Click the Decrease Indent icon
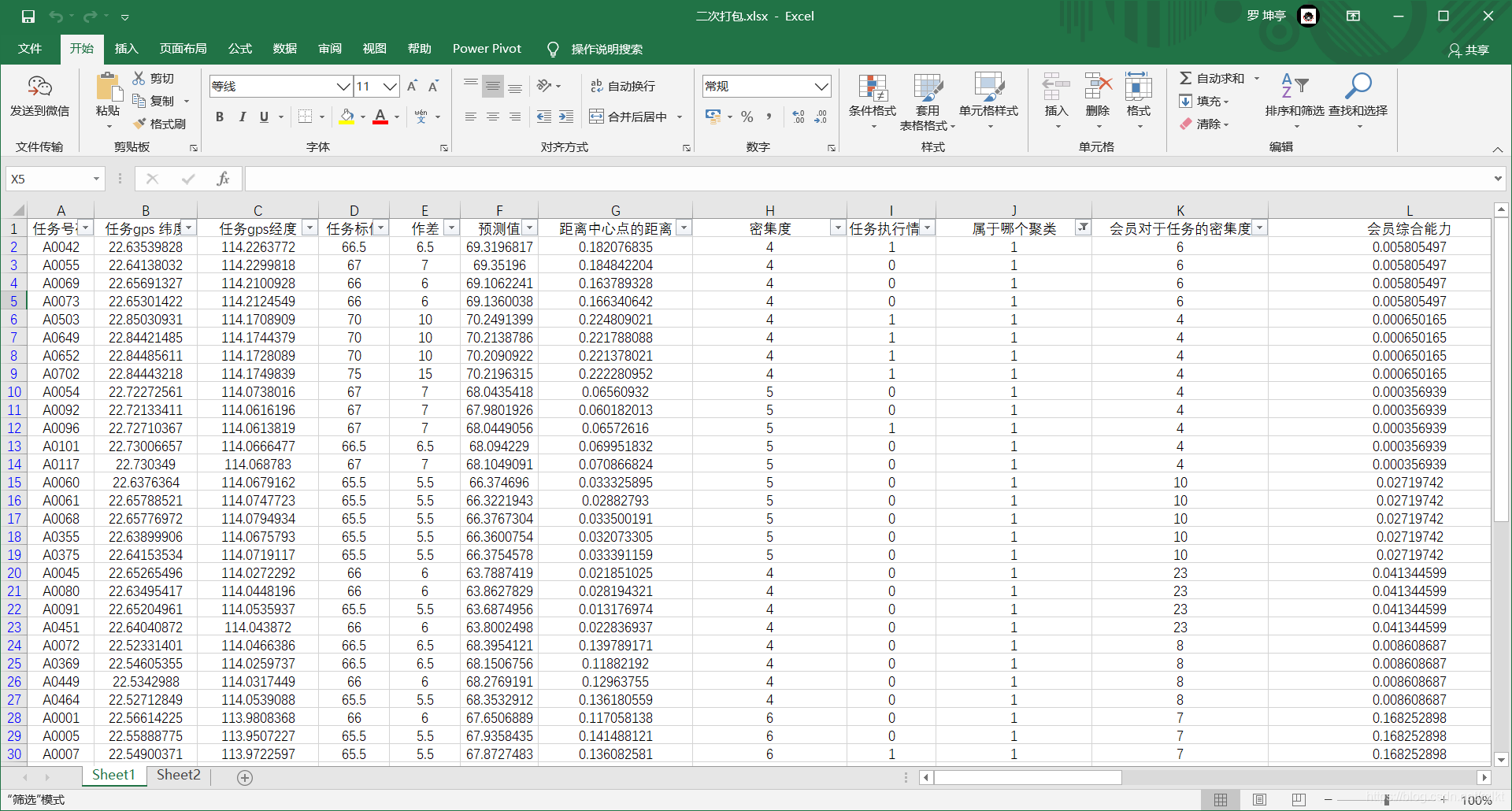 543,117
